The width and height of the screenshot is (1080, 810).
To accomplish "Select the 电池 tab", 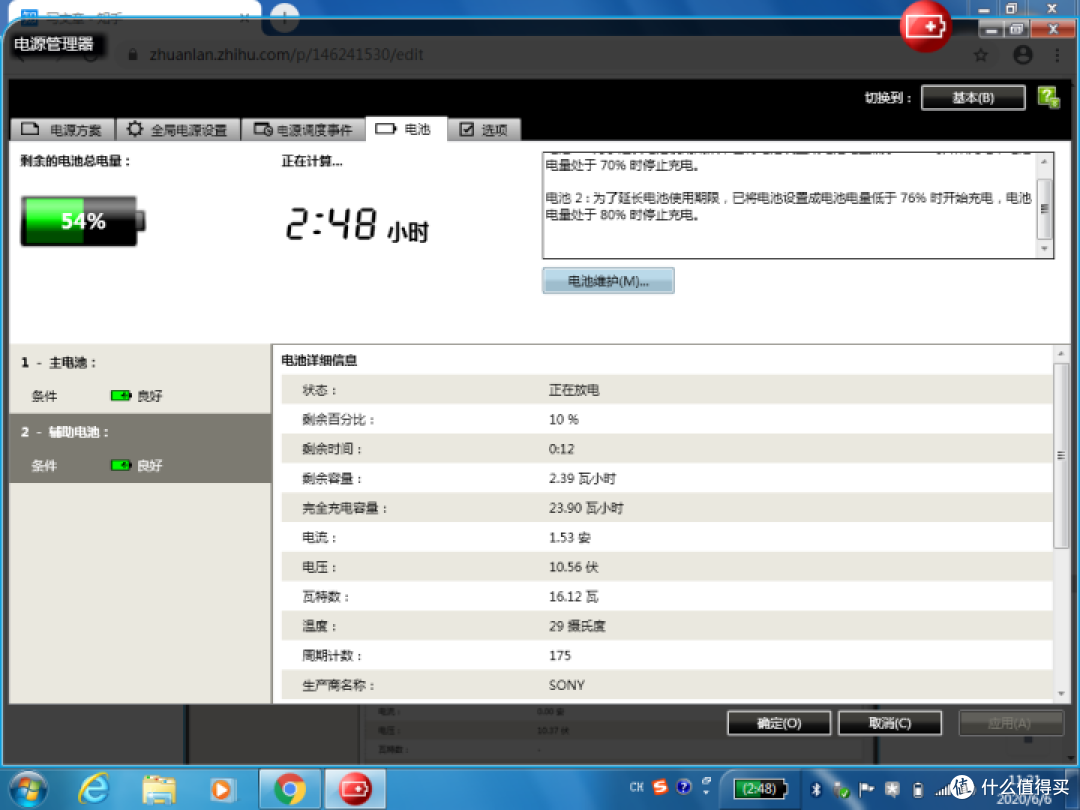I will [406, 129].
